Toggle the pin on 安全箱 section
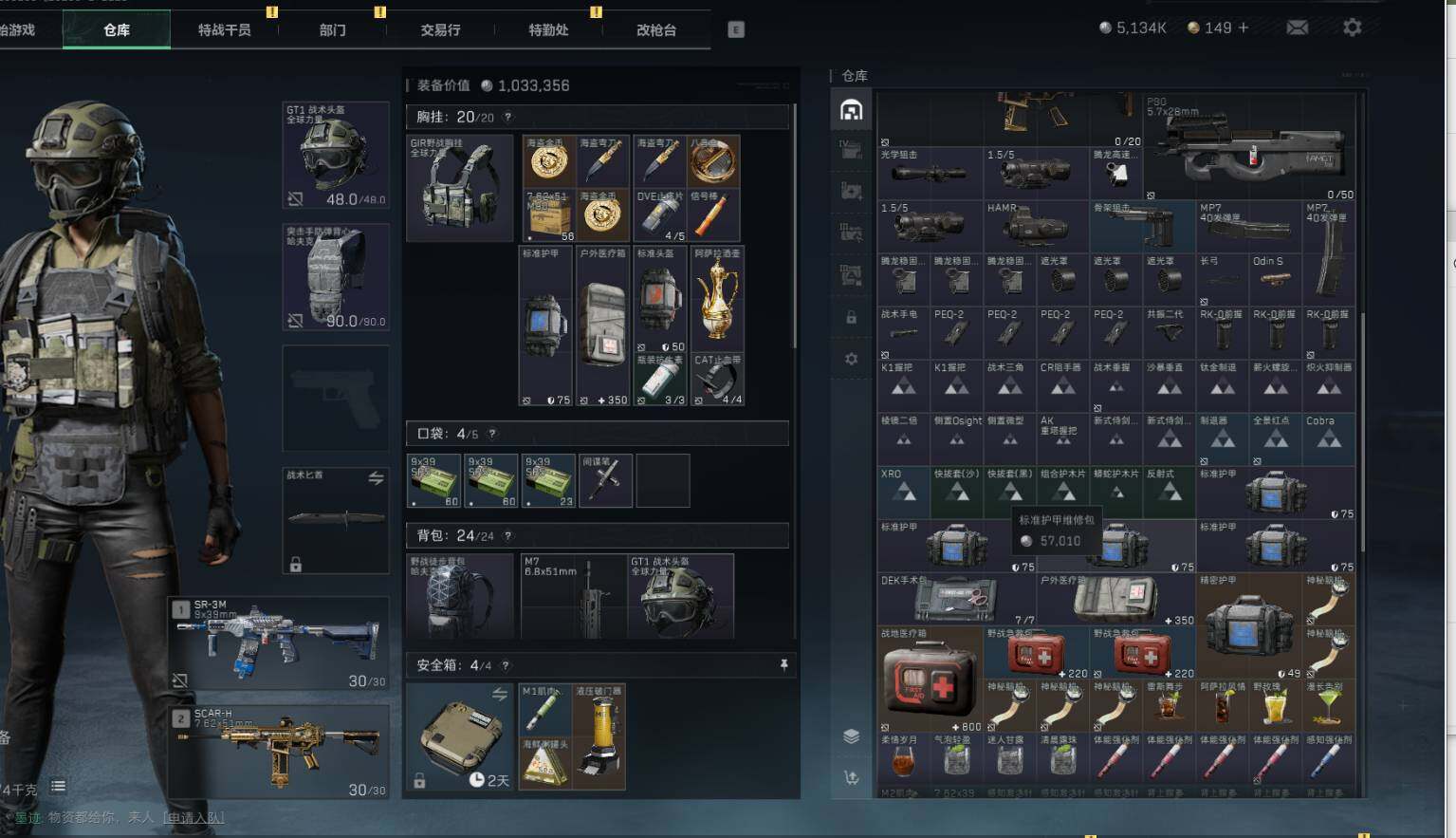1456x838 pixels. point(783,665)
